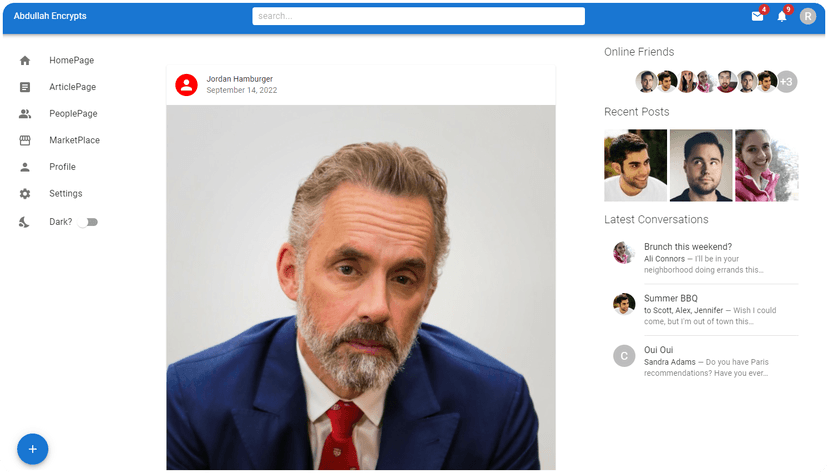The height and width of the screenshot is (473, 828).
Task: Open the recent post of man in dark shirt
Action: [x=701, y=165]
